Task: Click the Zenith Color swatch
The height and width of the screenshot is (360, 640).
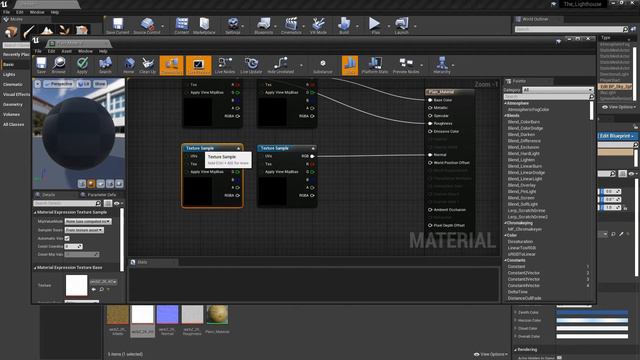Action: 592,312
